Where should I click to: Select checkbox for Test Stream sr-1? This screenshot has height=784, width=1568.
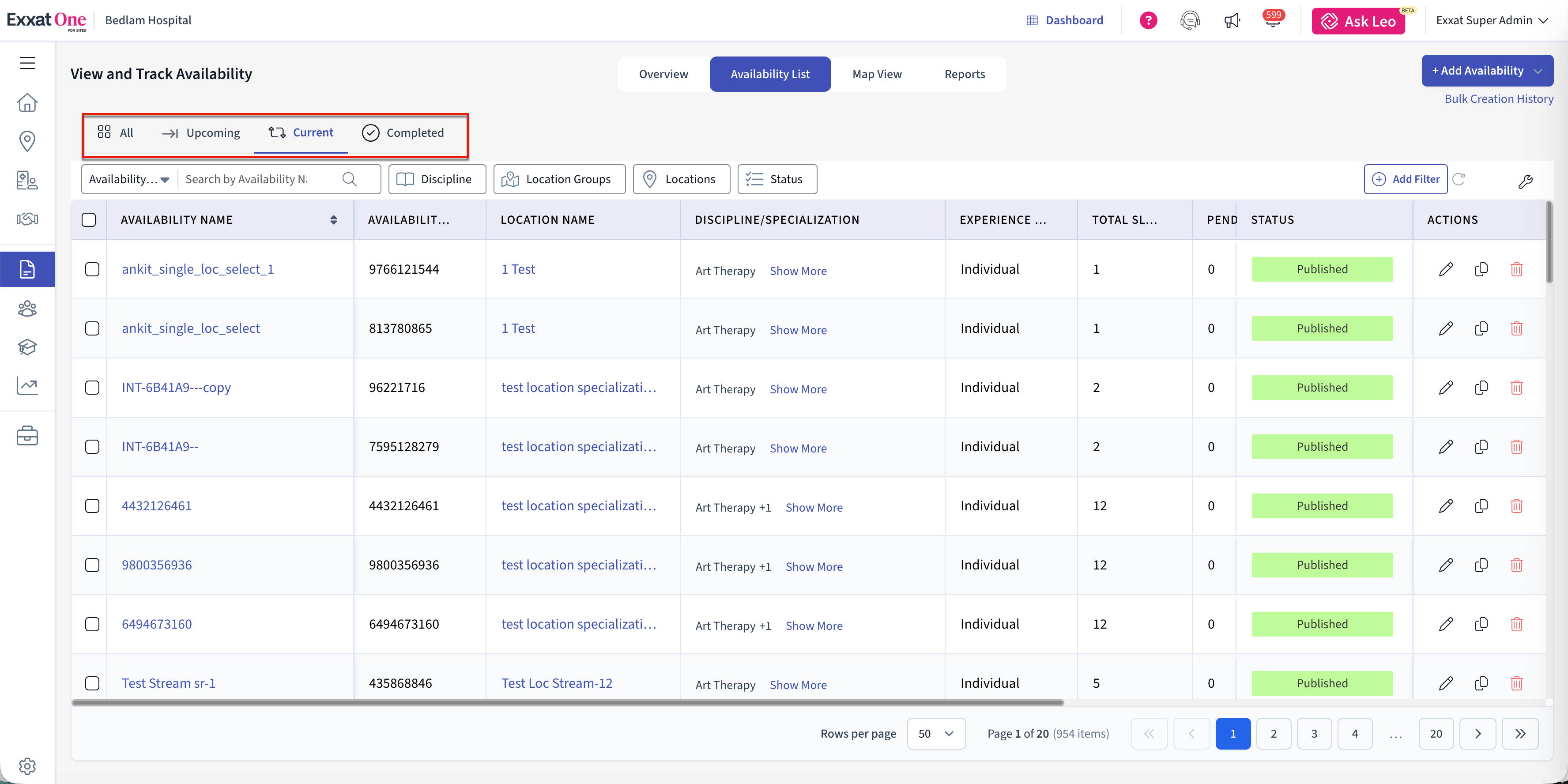(x=92, y=683)
